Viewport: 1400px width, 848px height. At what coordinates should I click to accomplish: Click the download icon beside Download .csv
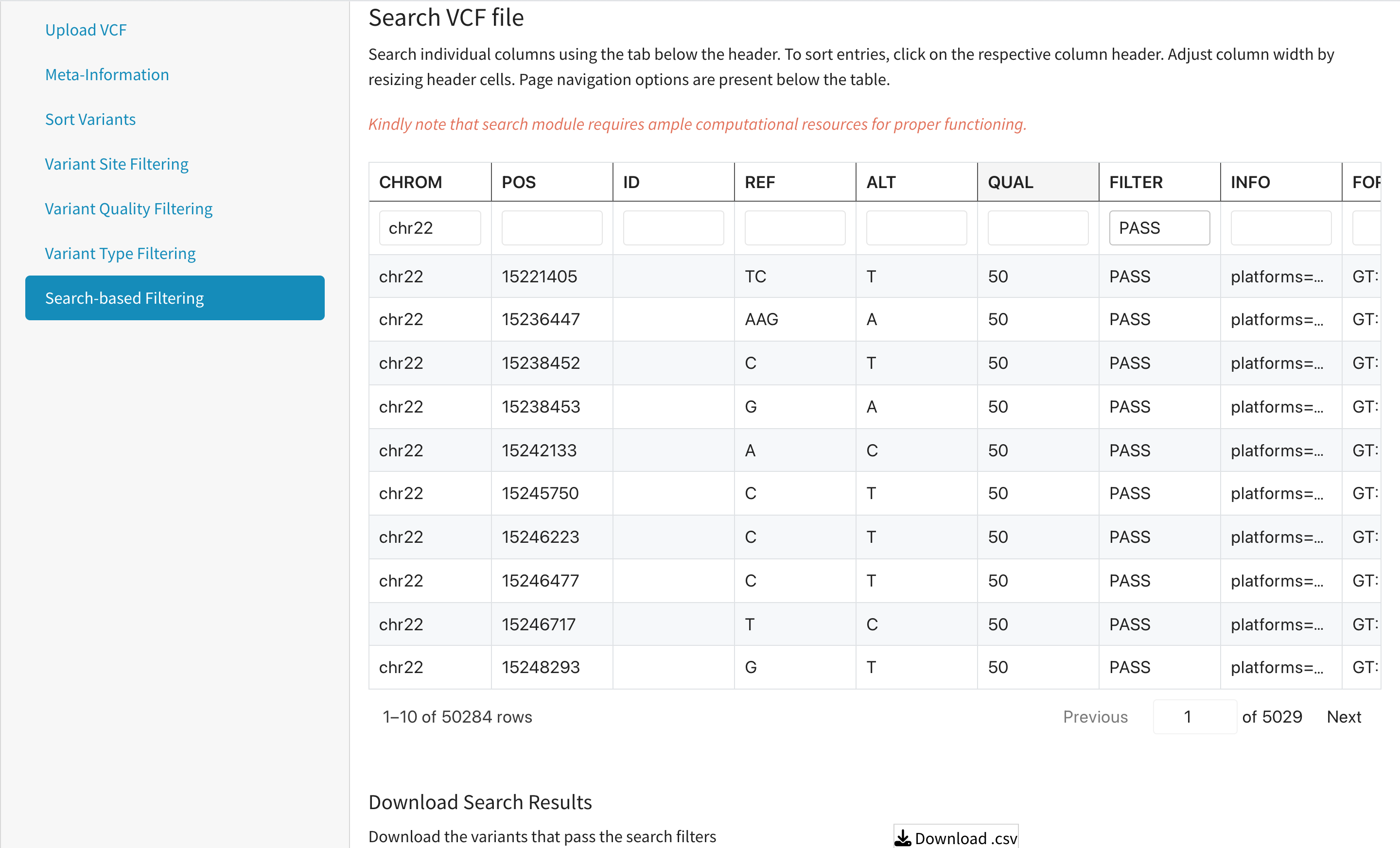tap(902, 838)
